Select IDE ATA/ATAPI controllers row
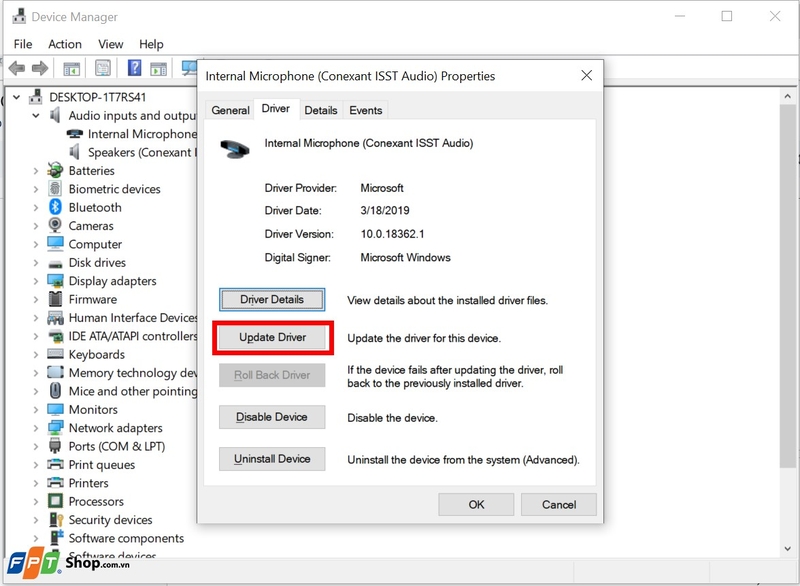Viewport: 800px width, 586px height. click(122, 336)
